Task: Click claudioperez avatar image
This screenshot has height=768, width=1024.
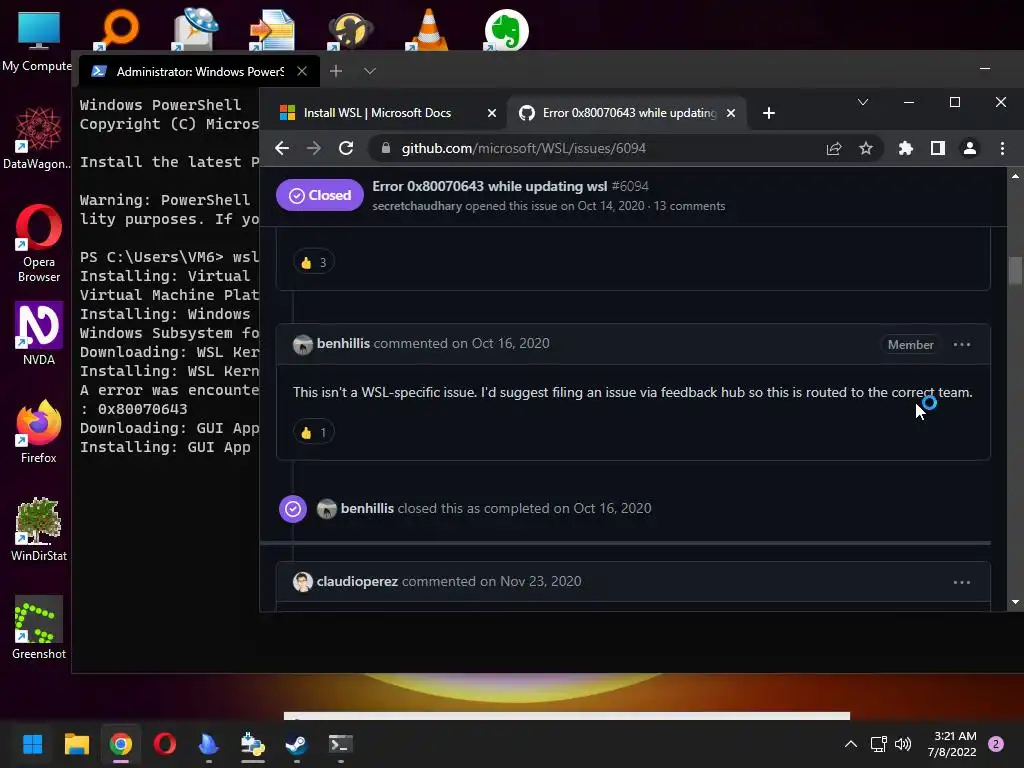Action: coord(302,582)
